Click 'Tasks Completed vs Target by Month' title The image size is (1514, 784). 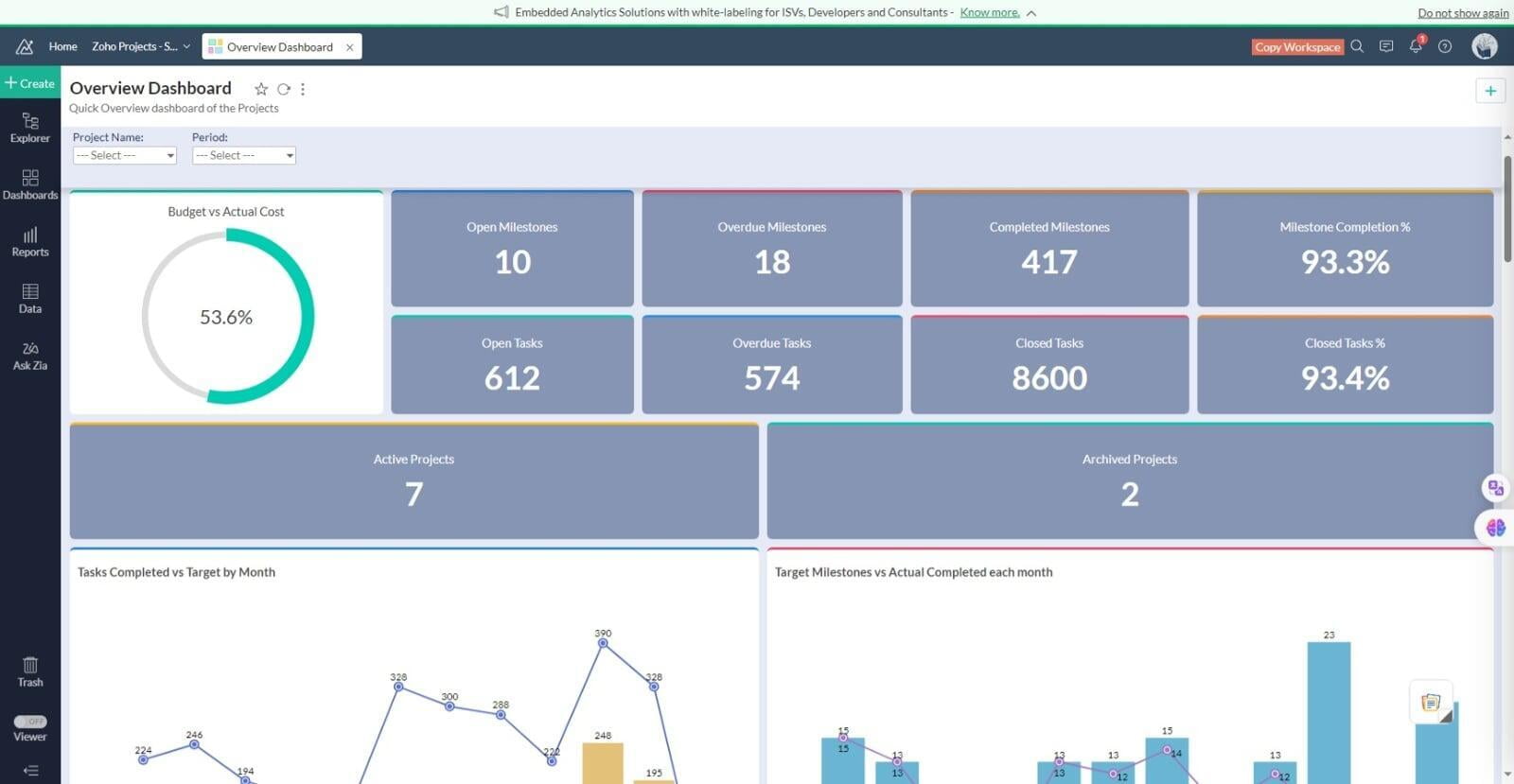pyautogui.click(x=176, y=572)
